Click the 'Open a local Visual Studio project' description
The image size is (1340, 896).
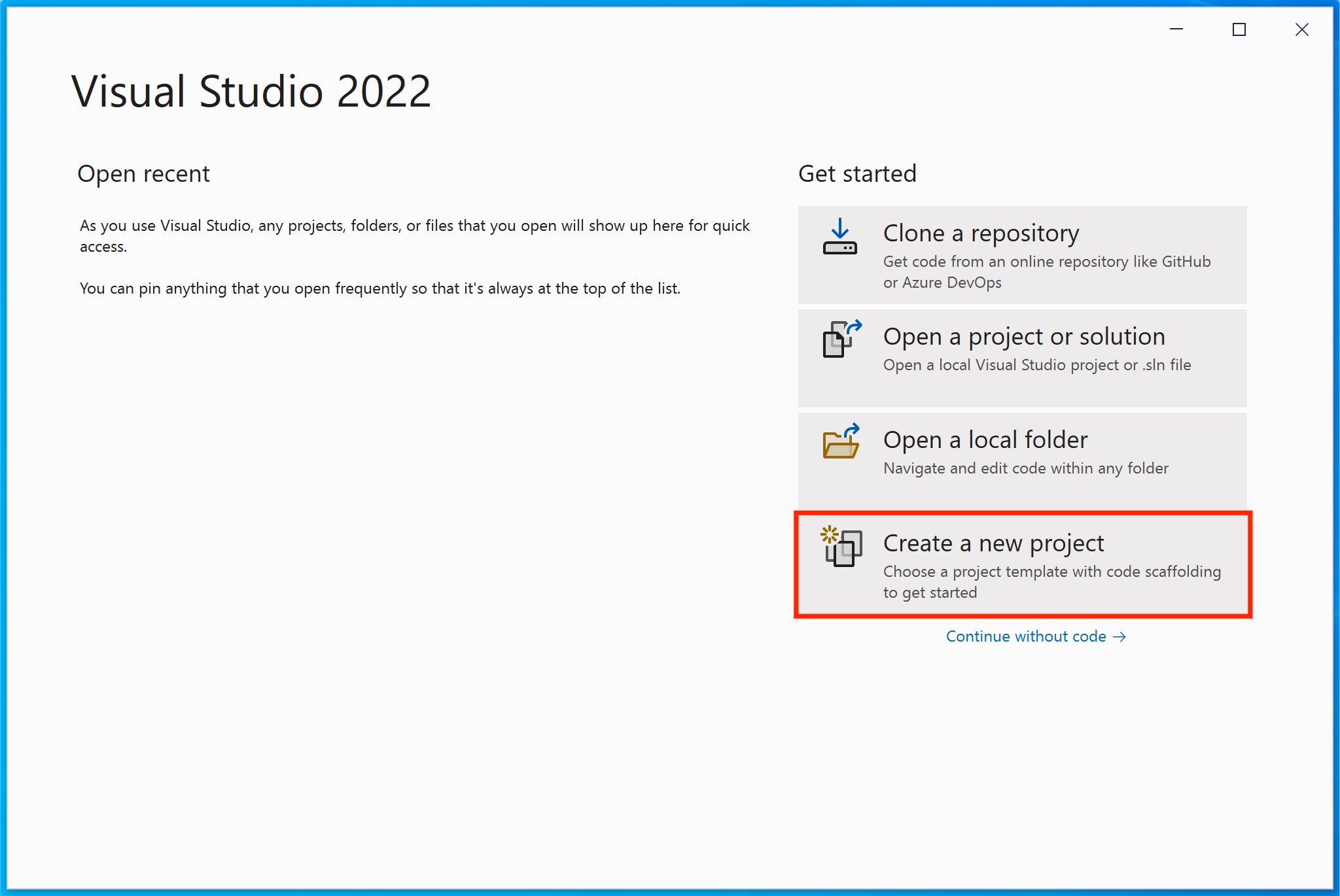tap(1036, 365)
